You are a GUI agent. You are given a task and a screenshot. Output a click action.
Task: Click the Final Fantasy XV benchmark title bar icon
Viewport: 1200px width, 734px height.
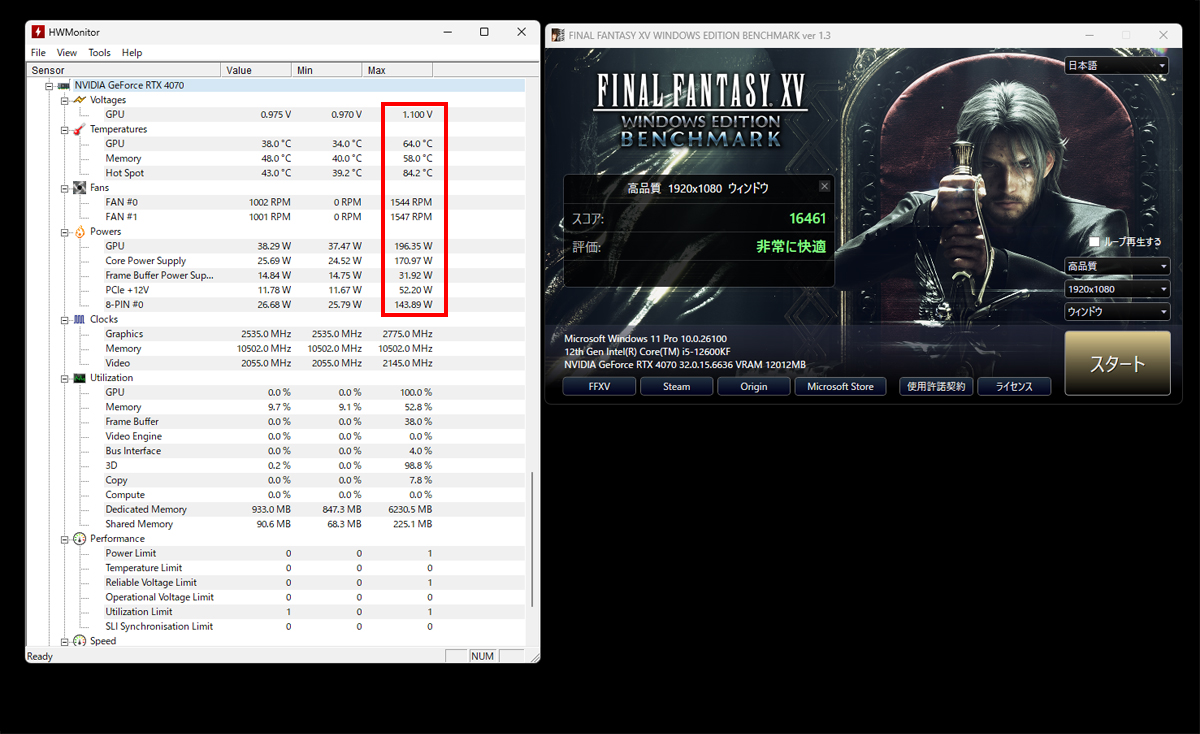tap(558, 35)
